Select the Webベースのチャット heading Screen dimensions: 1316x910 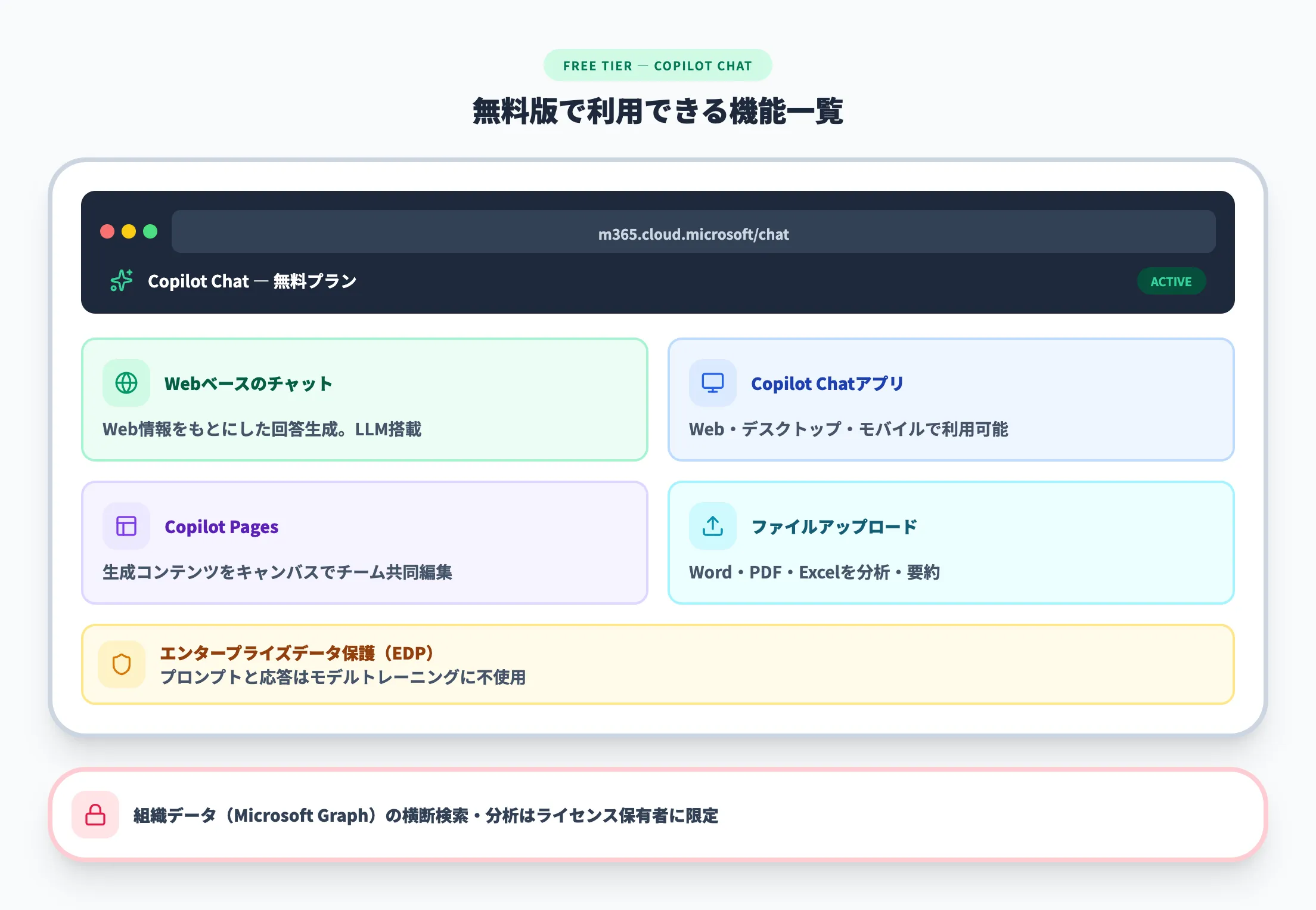click(249, 383)
